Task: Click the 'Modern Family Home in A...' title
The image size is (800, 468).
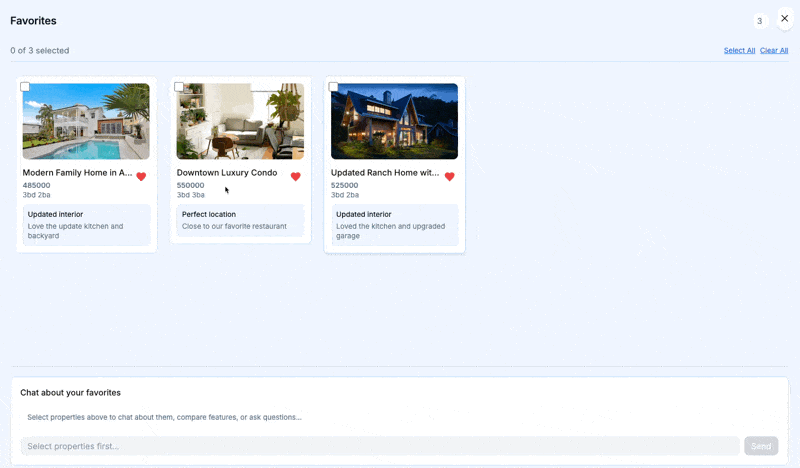Action: pyautogui.click(x=77, y=173)
